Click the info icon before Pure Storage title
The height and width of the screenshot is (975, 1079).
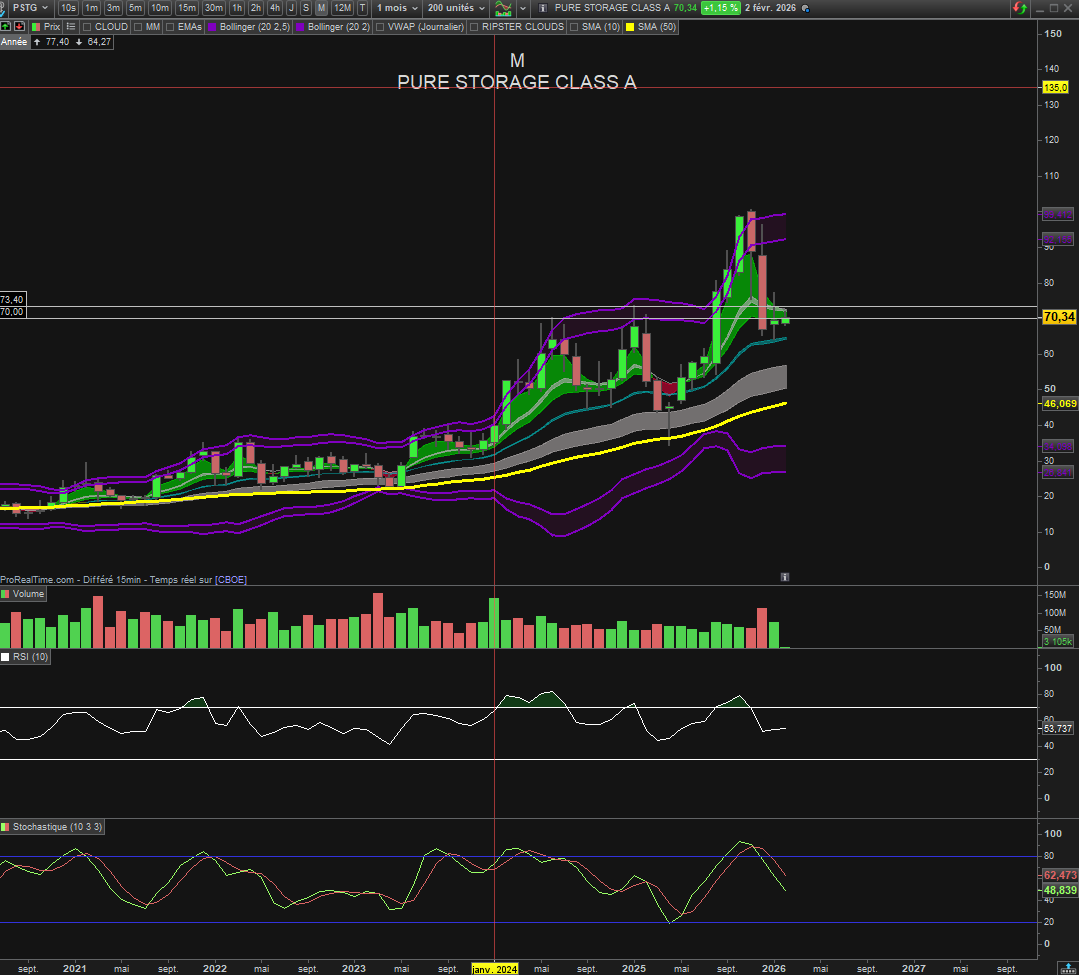point(543,8)
